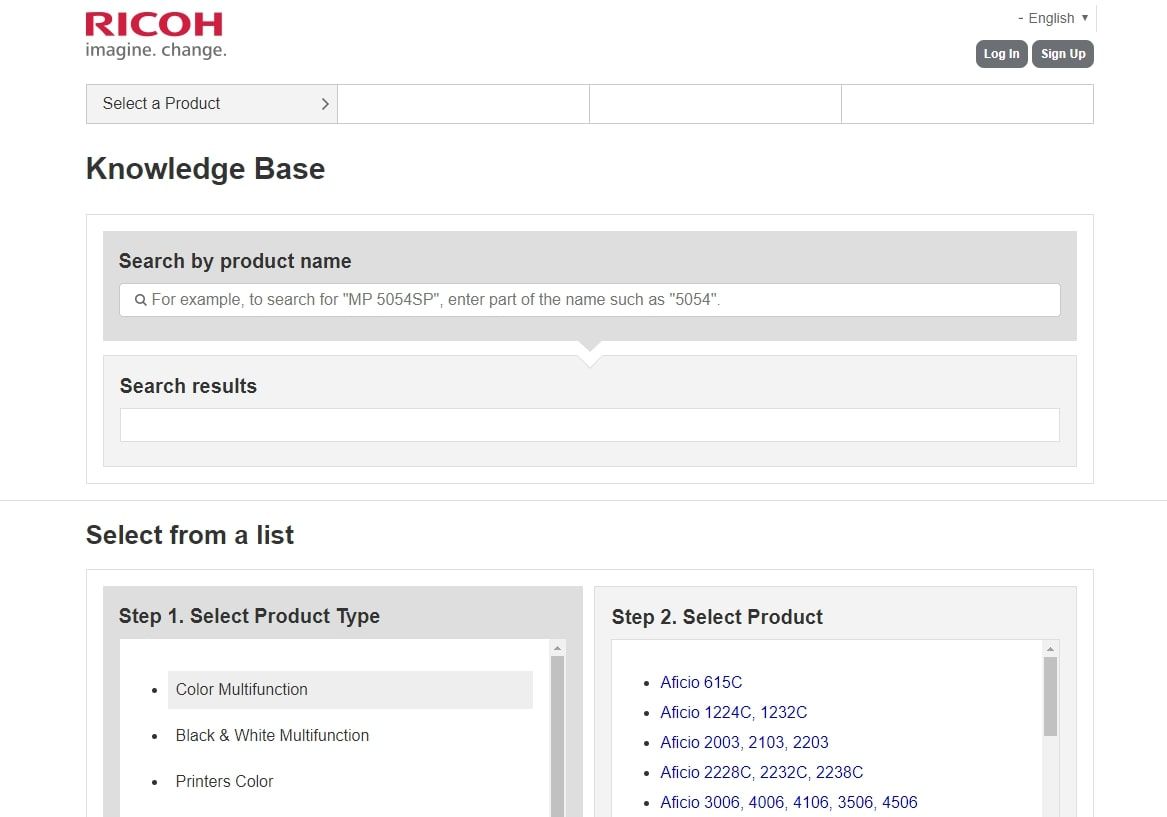The image size is (1167, 817).
Task: Click scroll-up arrow in Product Type list
Action: tap(558, 649)
